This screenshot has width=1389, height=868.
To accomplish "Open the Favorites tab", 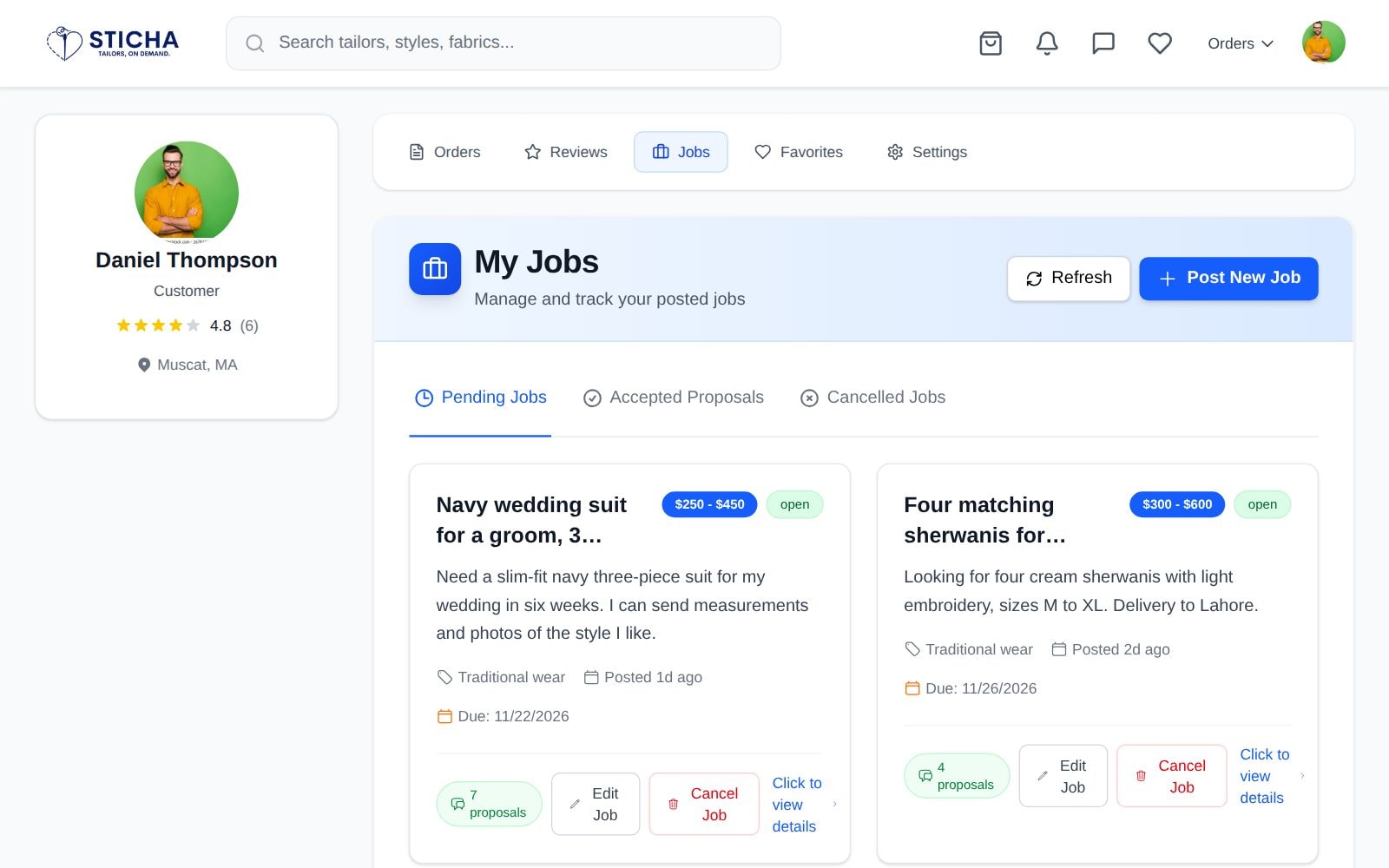I will click(799, 152).
